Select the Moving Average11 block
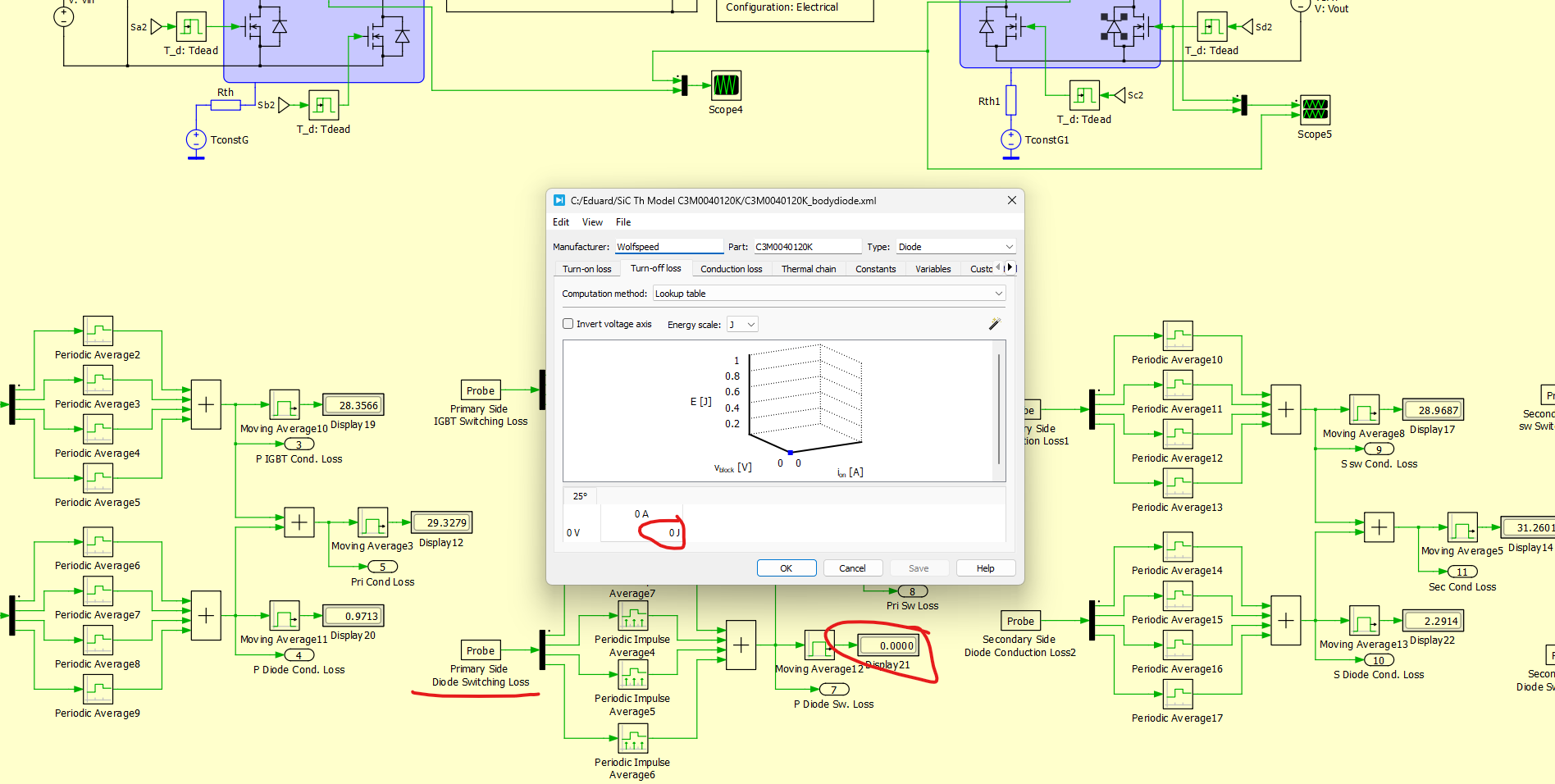 [285, 616]
